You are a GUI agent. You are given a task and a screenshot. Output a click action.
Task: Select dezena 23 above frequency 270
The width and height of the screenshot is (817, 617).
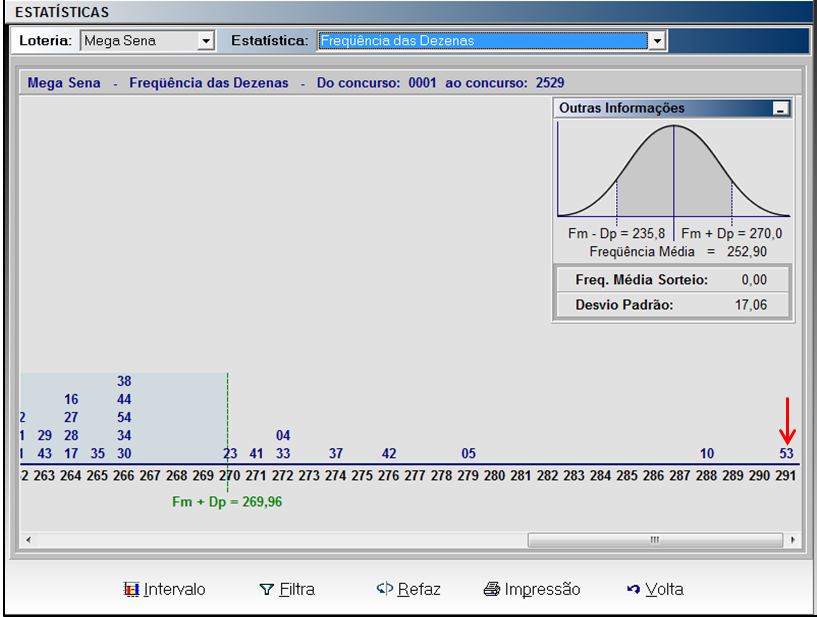[x=230, y=453]
